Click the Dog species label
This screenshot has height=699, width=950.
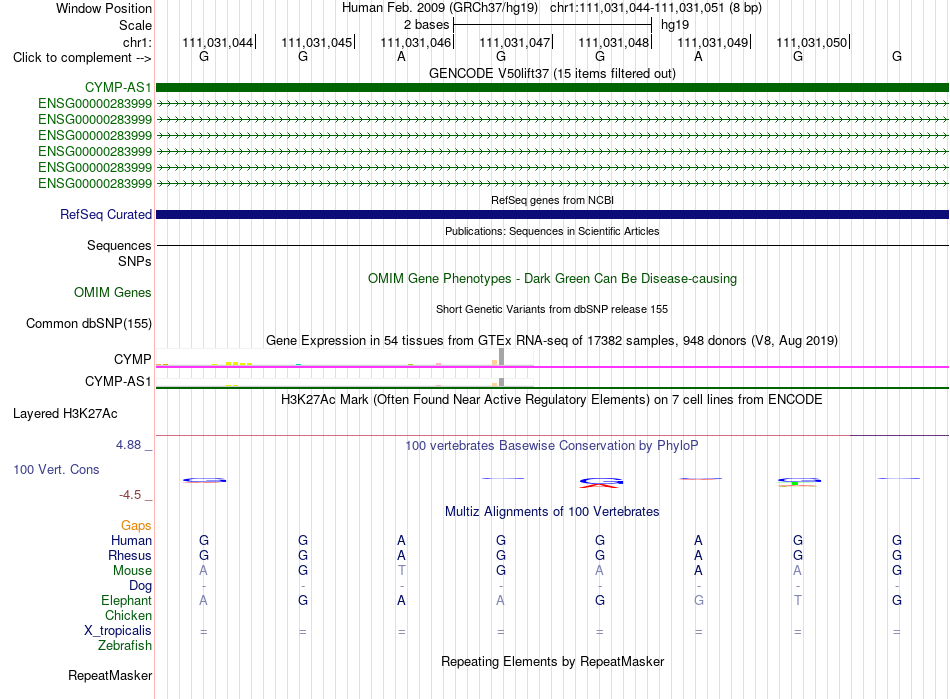click(140, 585)
